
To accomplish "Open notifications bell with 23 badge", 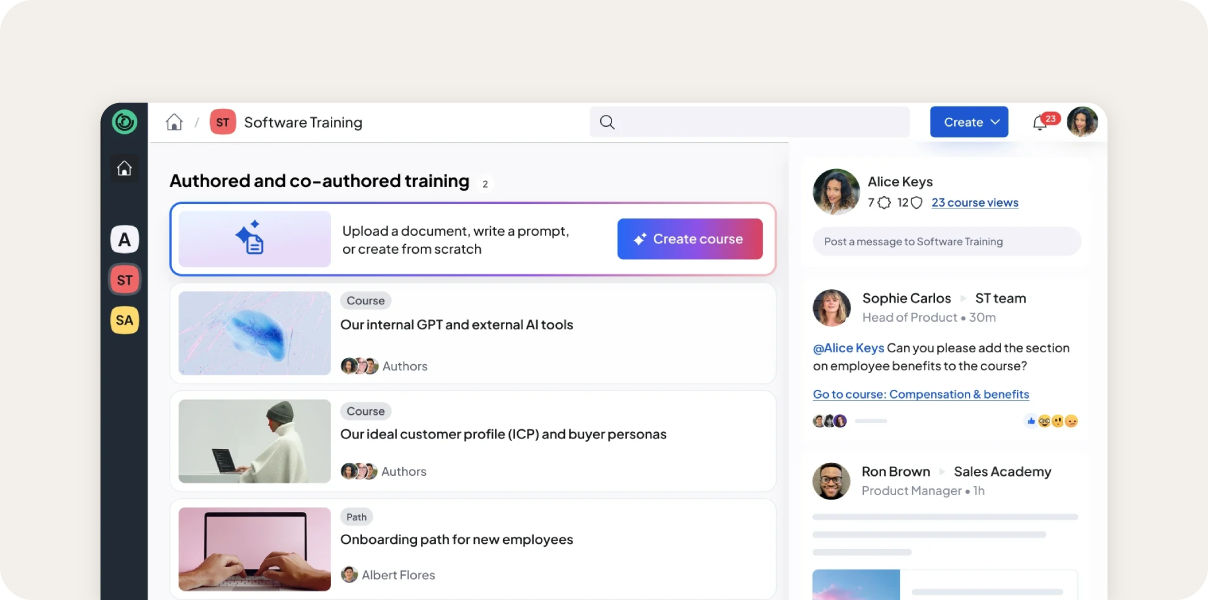I will (1040, 123).
